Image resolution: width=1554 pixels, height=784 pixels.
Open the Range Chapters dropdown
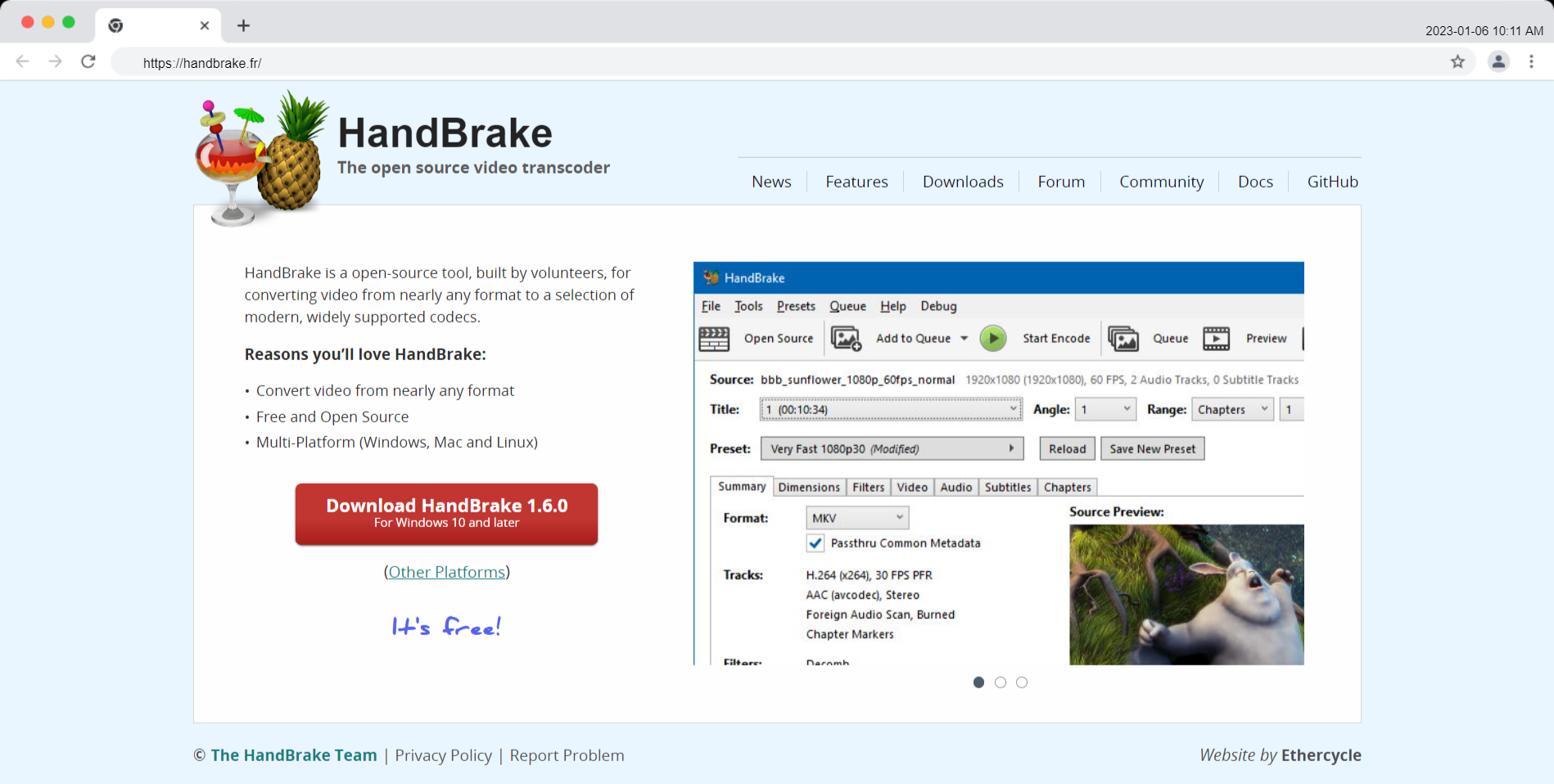coord(1233,409)
